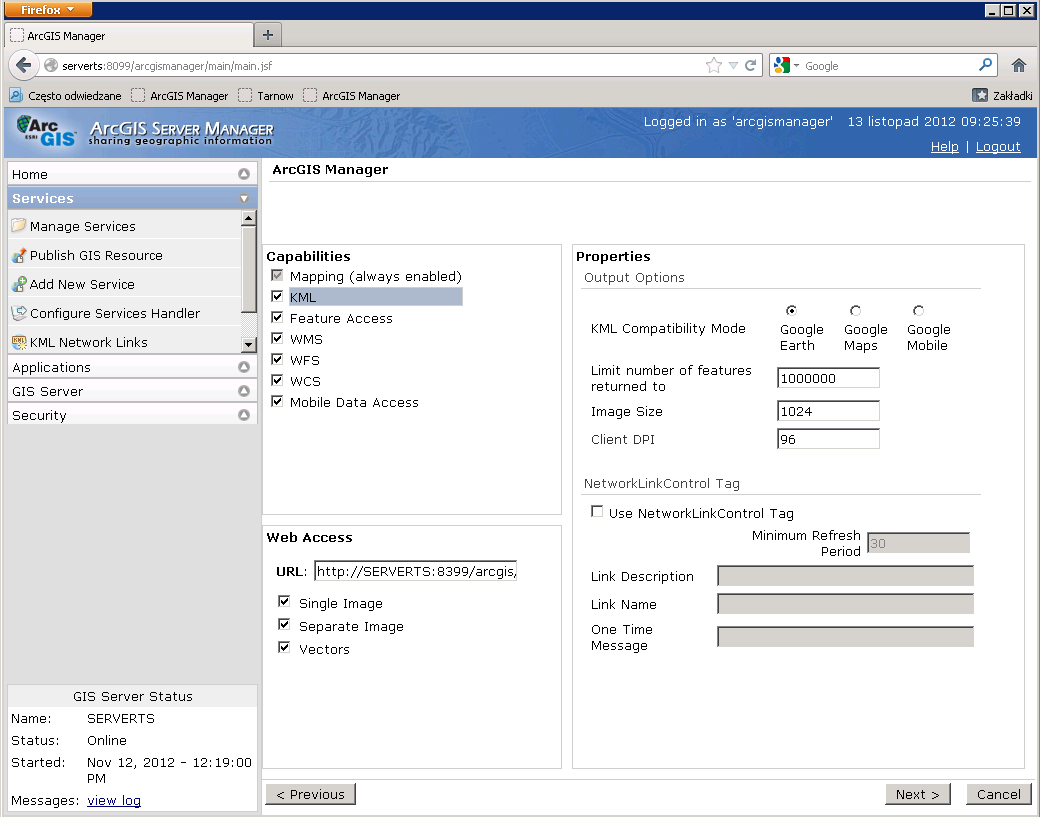Open the URL history dropdown arrow
The image size is (1040, 817).
[x=733, y=66]
